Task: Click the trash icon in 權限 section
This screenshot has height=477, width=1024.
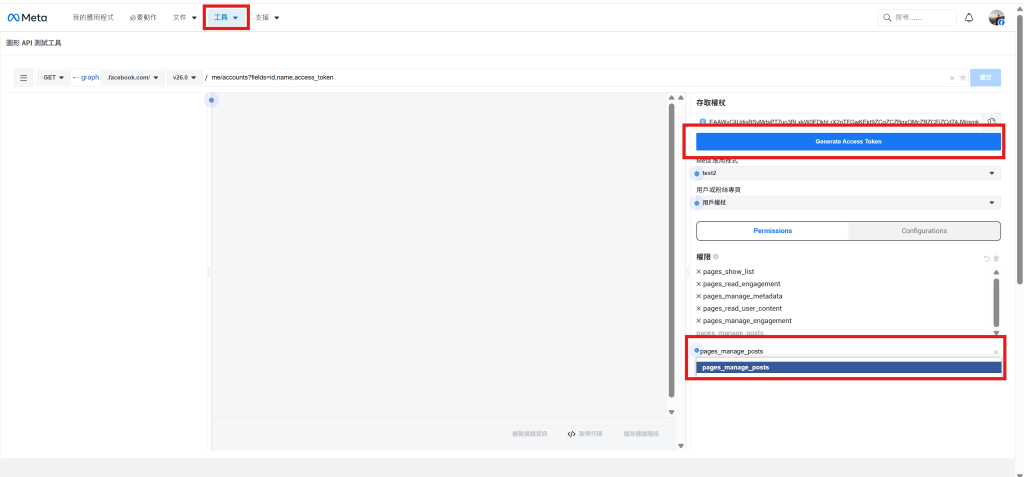Action: pyautogui.click(x=997, y=259)
